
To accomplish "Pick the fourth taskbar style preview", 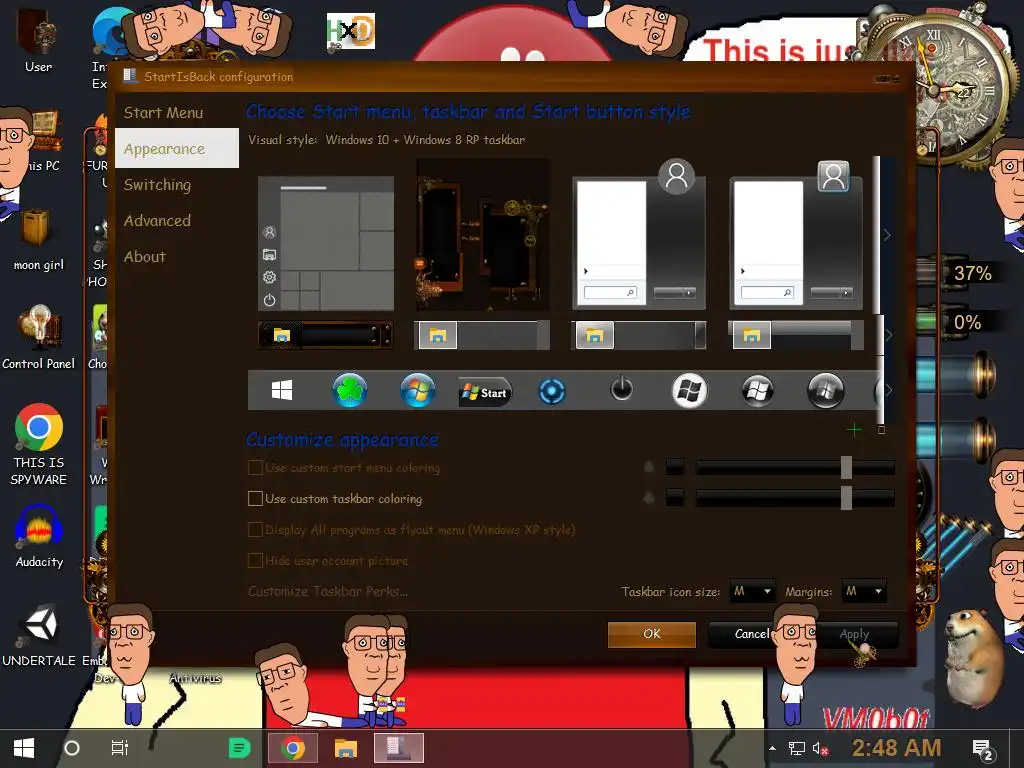I will pyautogui.click(x=796, y=335).
